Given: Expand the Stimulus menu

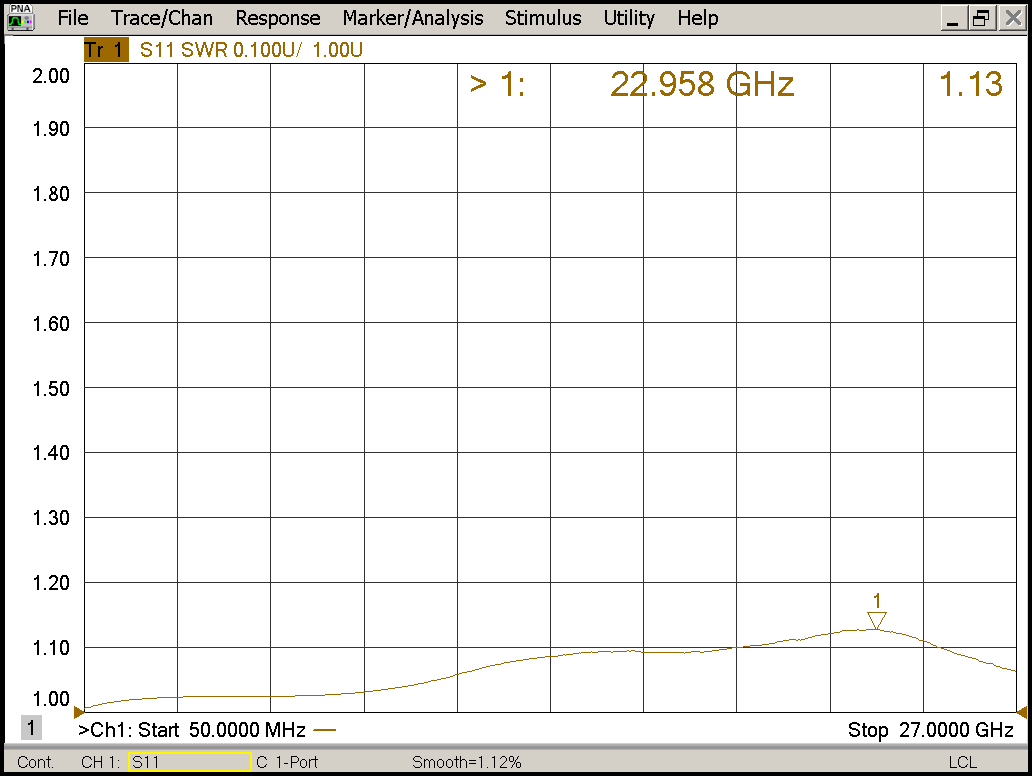Looking at the screenshot, I should click(x=543, y=18).
